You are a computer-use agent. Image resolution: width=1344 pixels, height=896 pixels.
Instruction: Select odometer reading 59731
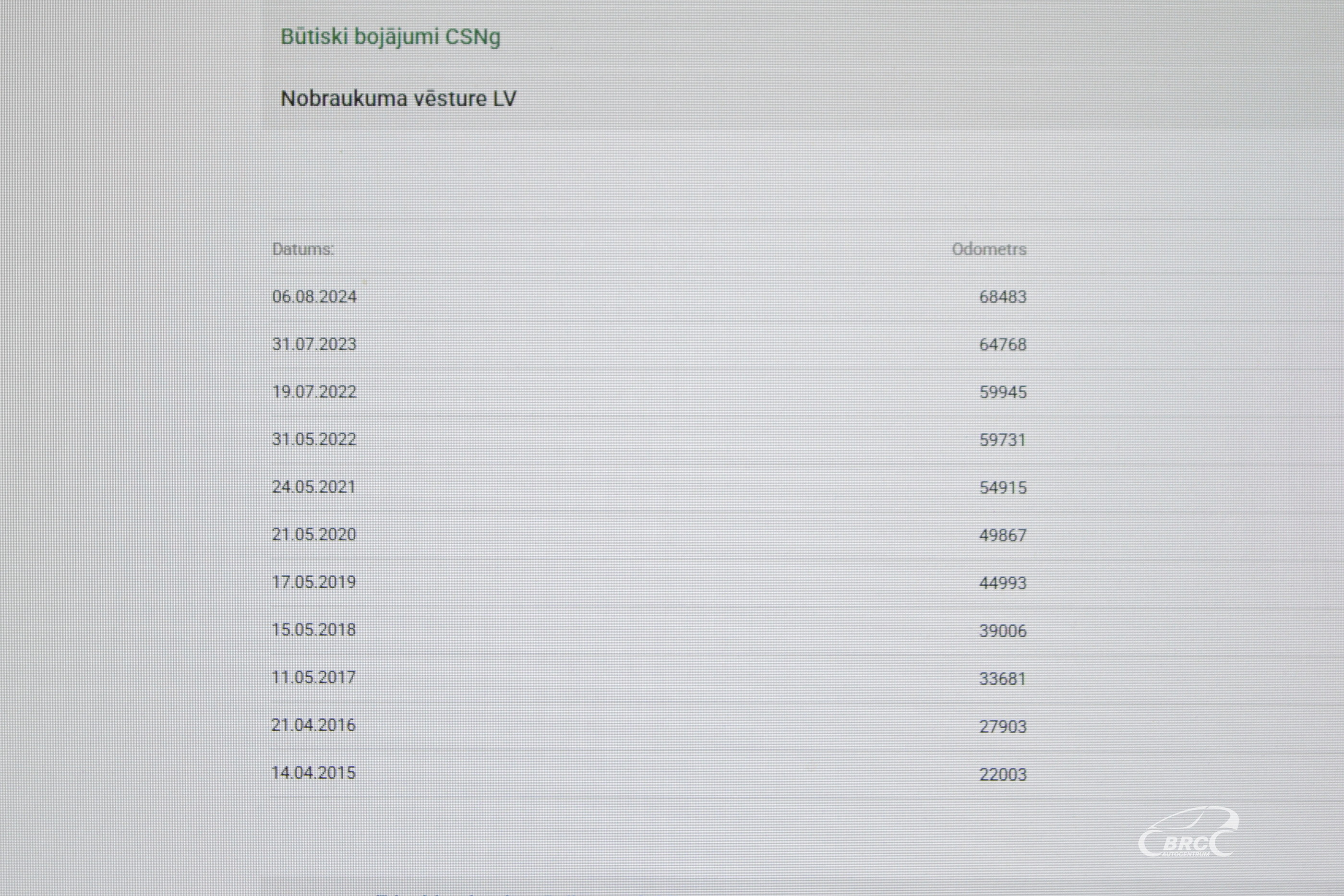coord(1003,440)
